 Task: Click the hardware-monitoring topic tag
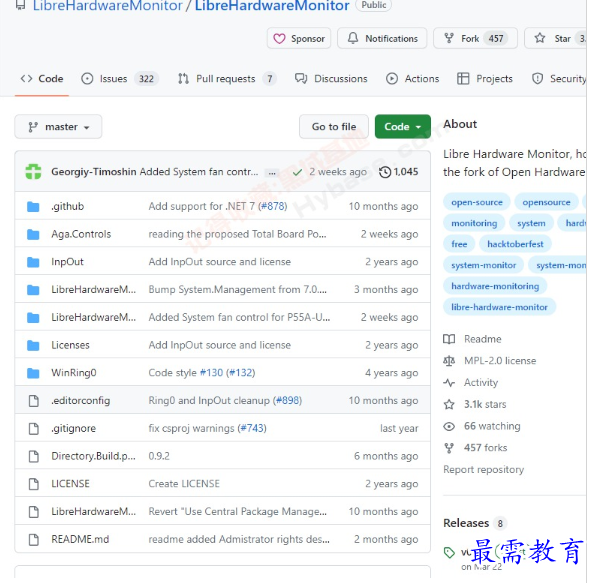[x=495, y=286]
